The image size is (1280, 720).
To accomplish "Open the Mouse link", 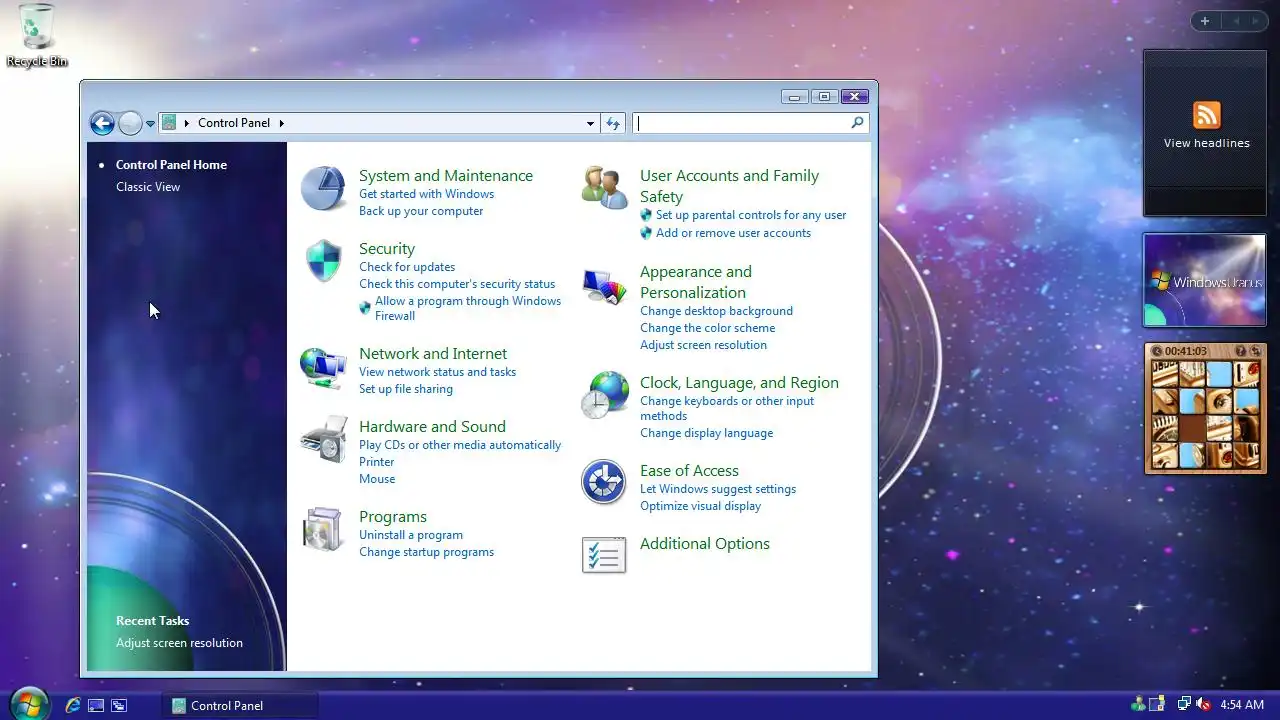I will click(x=377, y=479).
